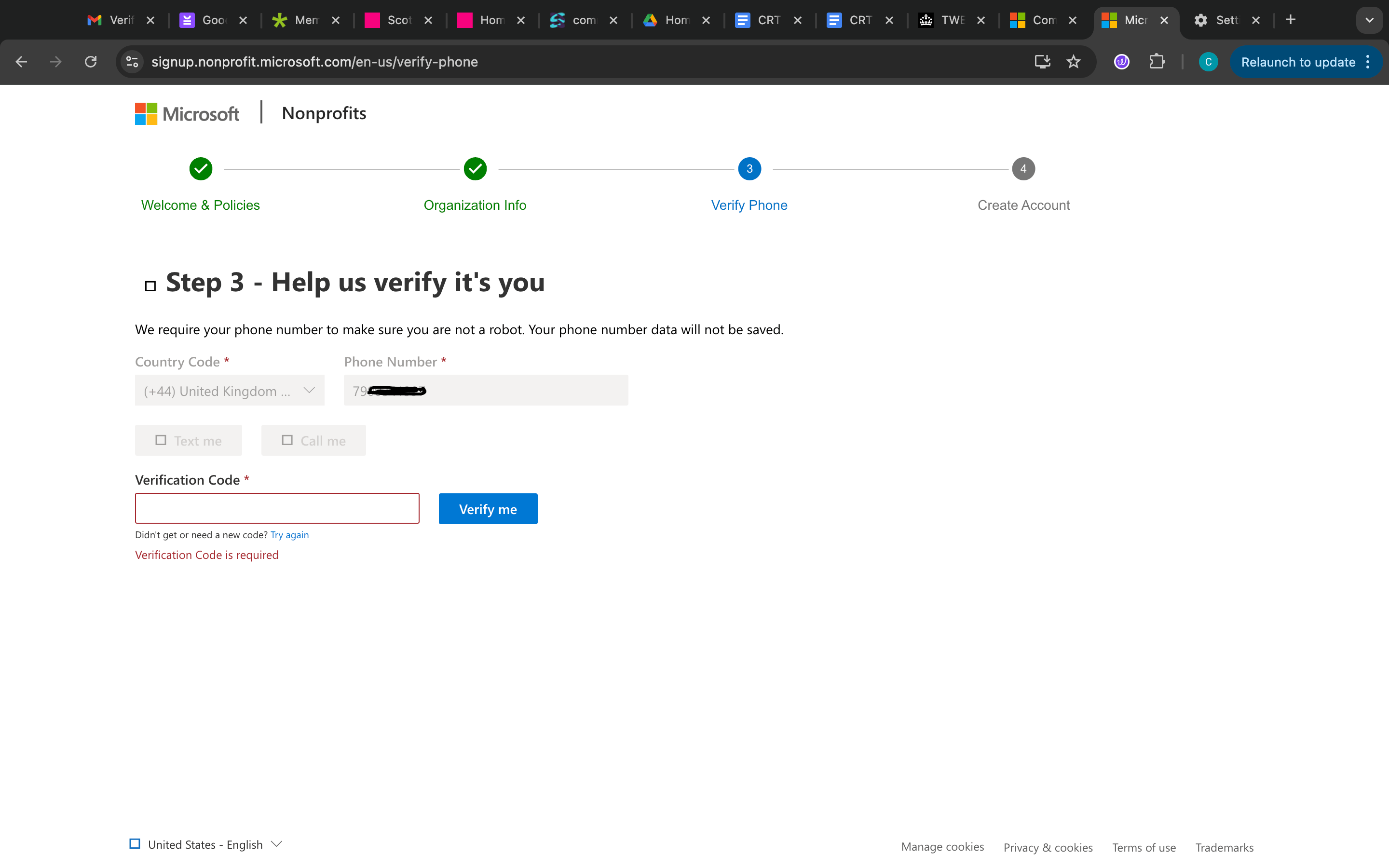Click inside the Verification Code field
Screen dimensions: 1389x868
pos(277,508)
